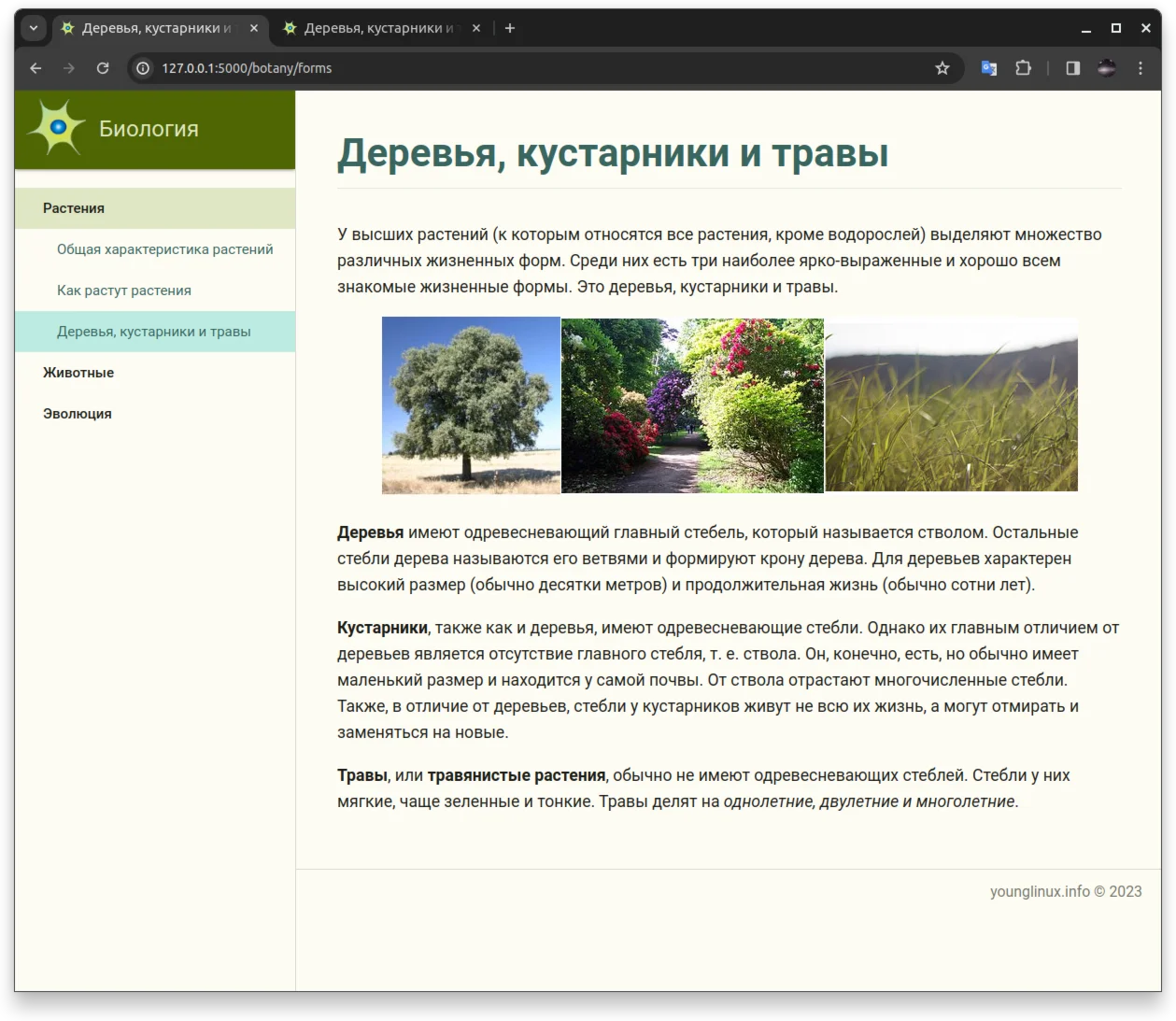Open the browser side panel icon

[x=1072, y=68]
